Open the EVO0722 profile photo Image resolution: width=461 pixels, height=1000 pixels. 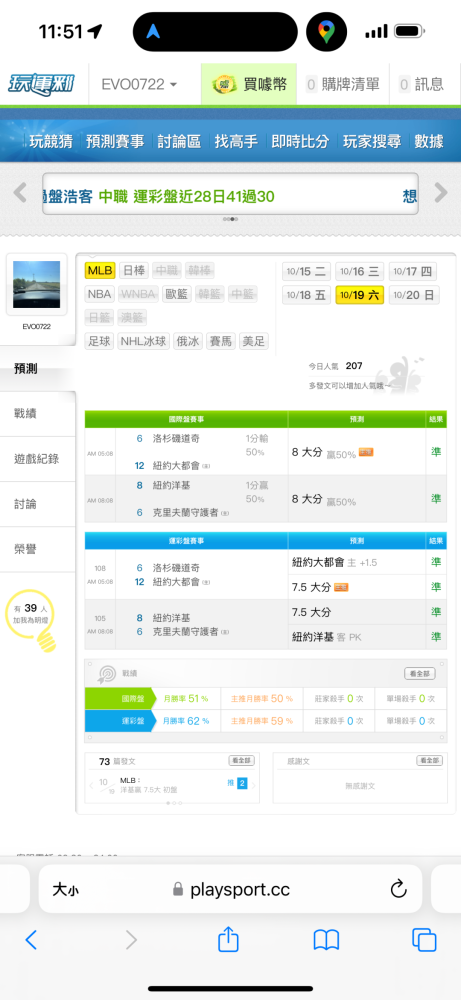click(x=36, y=284)
